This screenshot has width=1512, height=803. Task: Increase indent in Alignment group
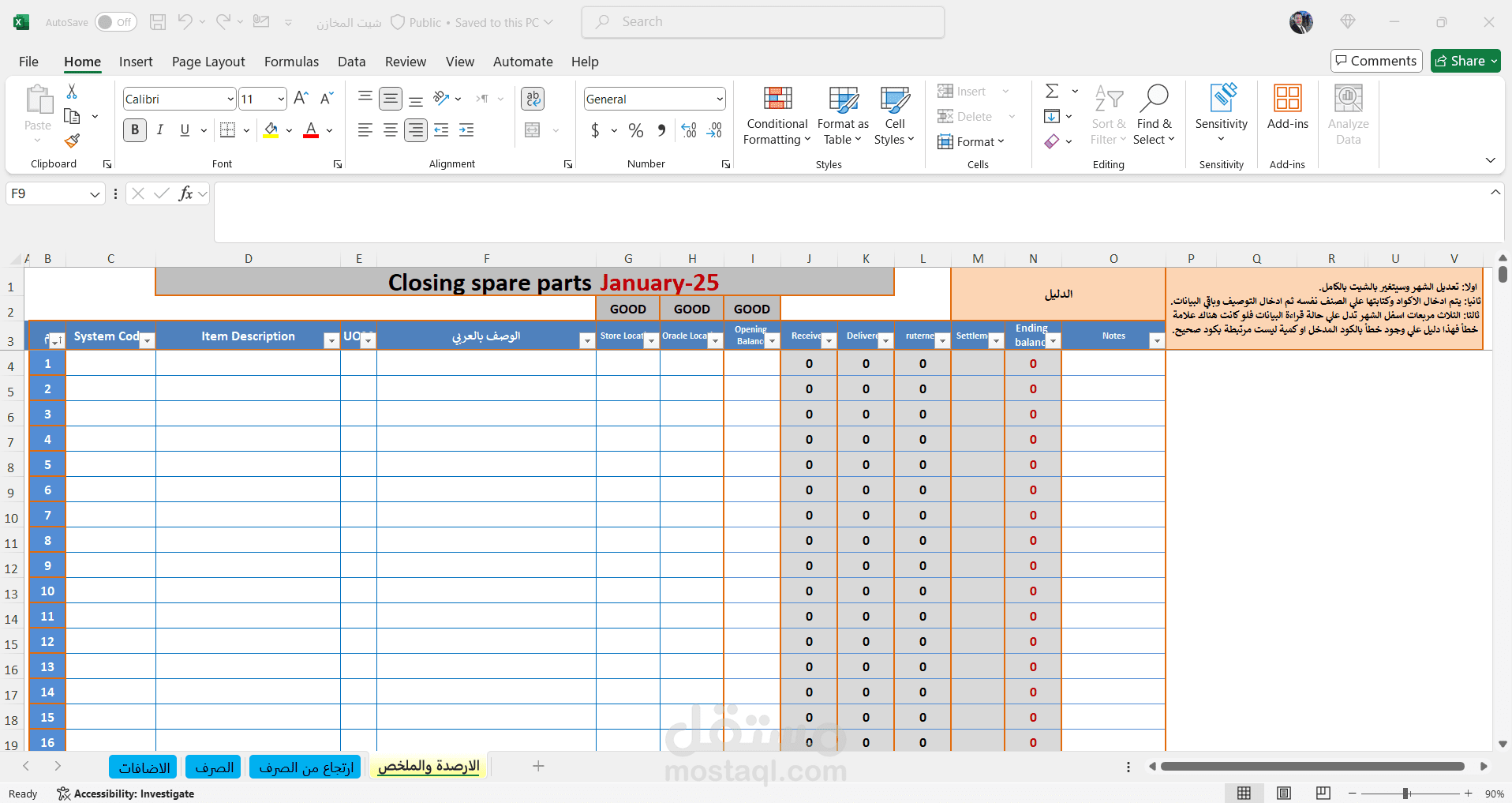click(x=466, y=130)
